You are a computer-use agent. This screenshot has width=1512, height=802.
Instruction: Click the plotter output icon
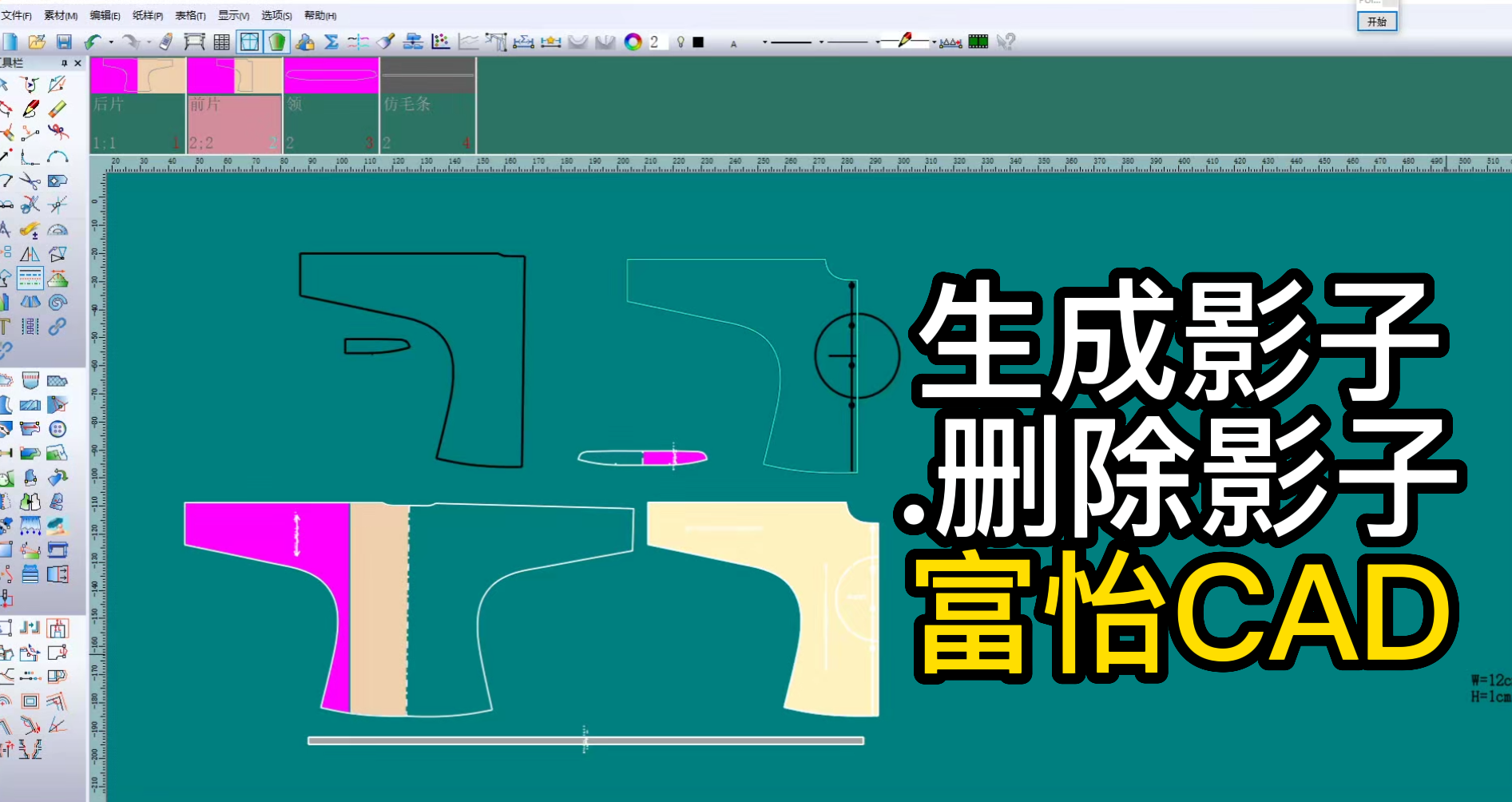[x=194, y=42]
